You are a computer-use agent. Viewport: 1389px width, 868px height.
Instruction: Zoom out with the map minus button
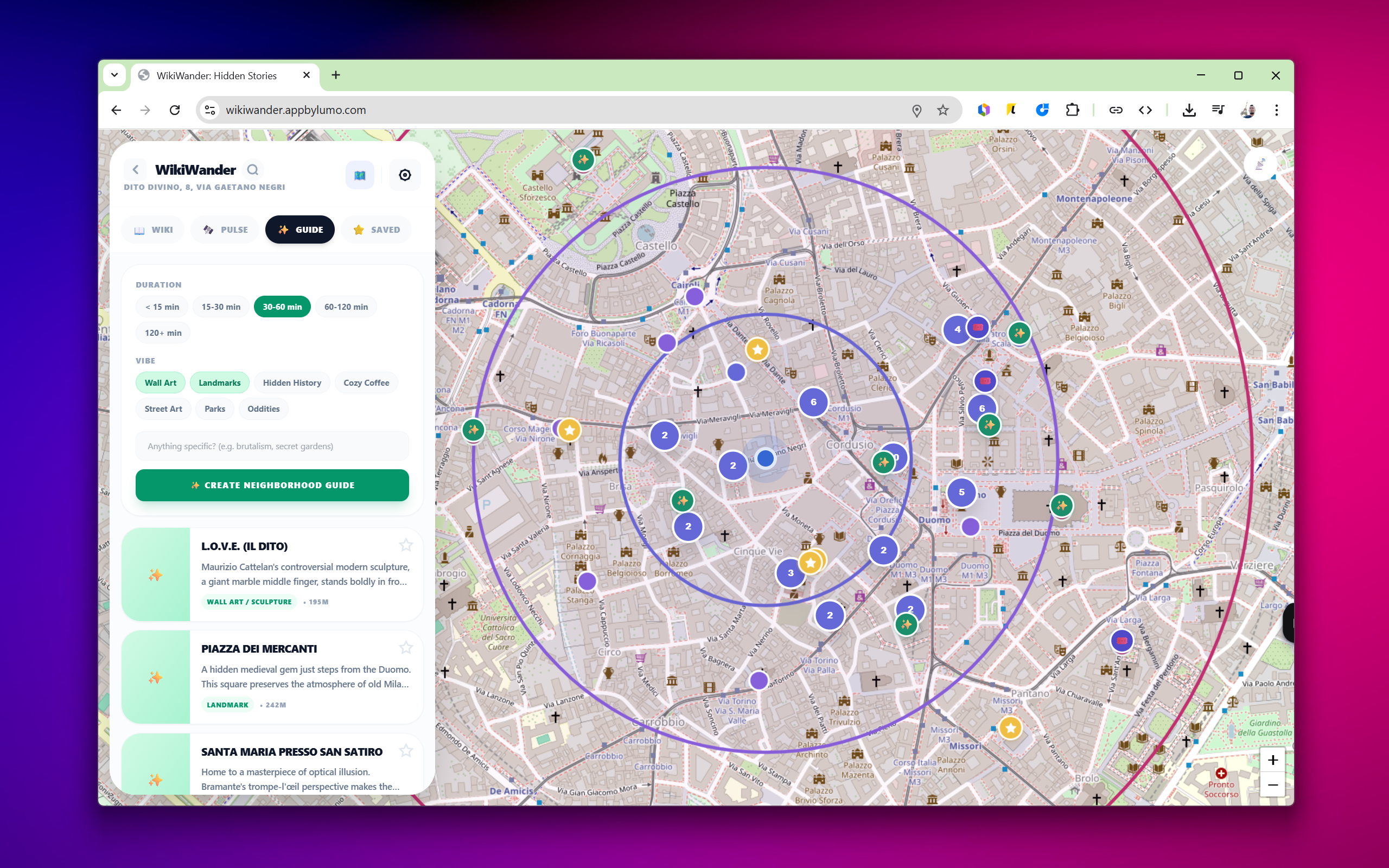pos(1272,785)
